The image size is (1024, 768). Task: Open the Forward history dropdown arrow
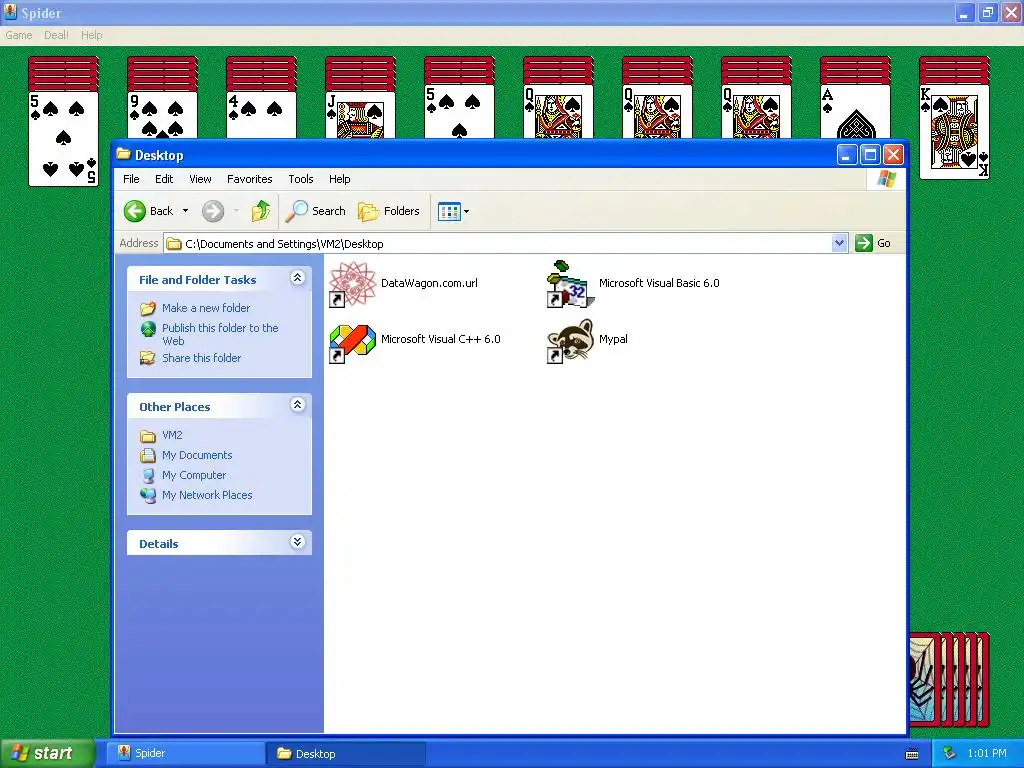236,211
